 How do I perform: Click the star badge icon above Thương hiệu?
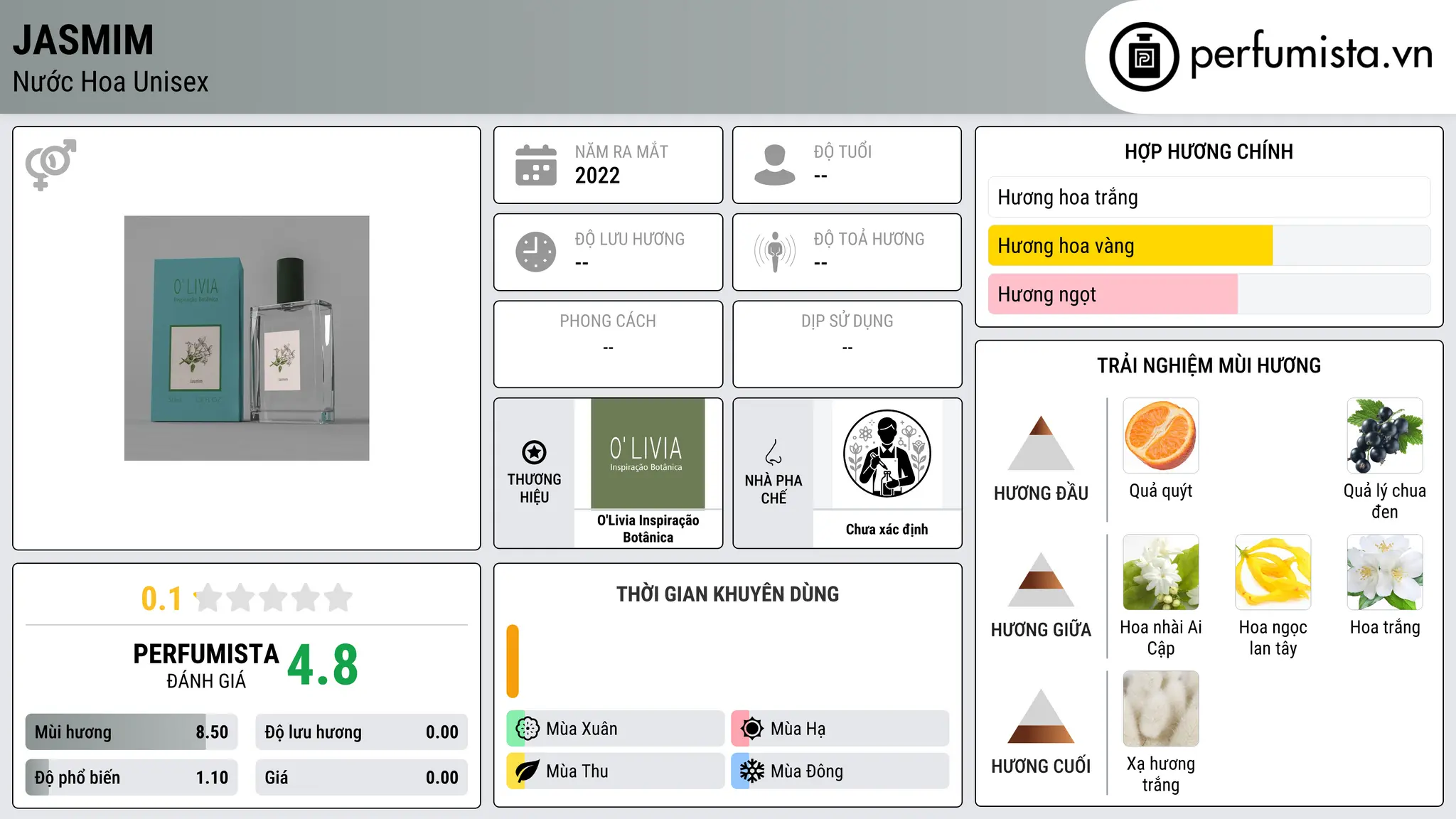[x=534, y=451]
